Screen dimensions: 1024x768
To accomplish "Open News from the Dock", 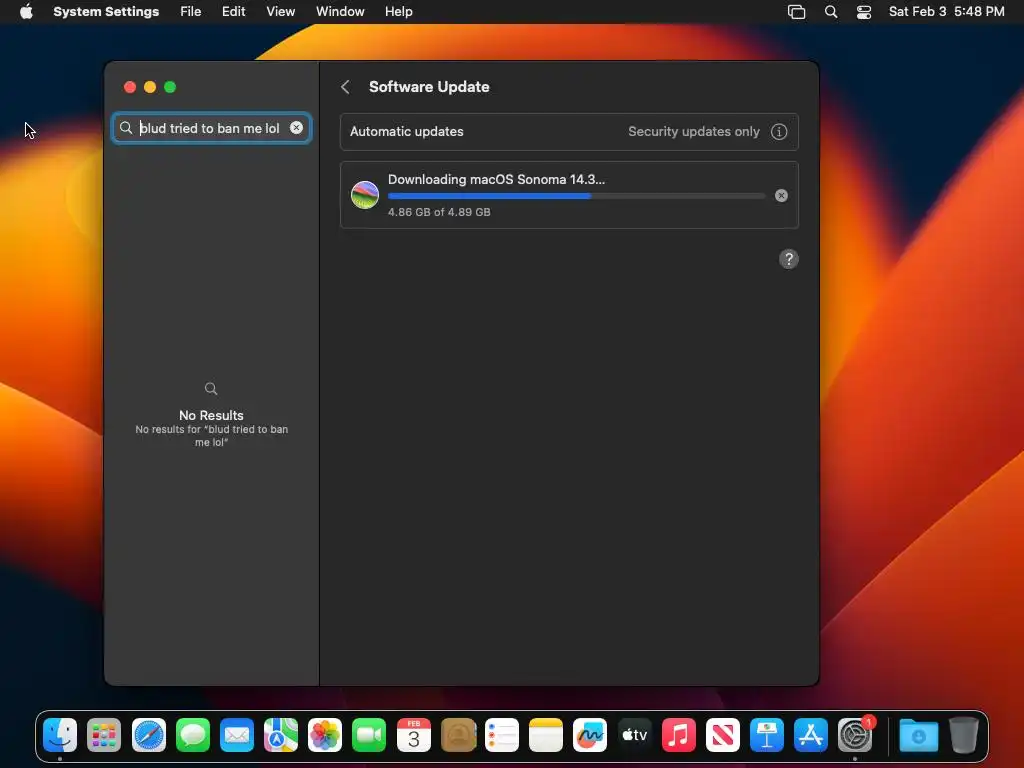I will coord(722,735).
